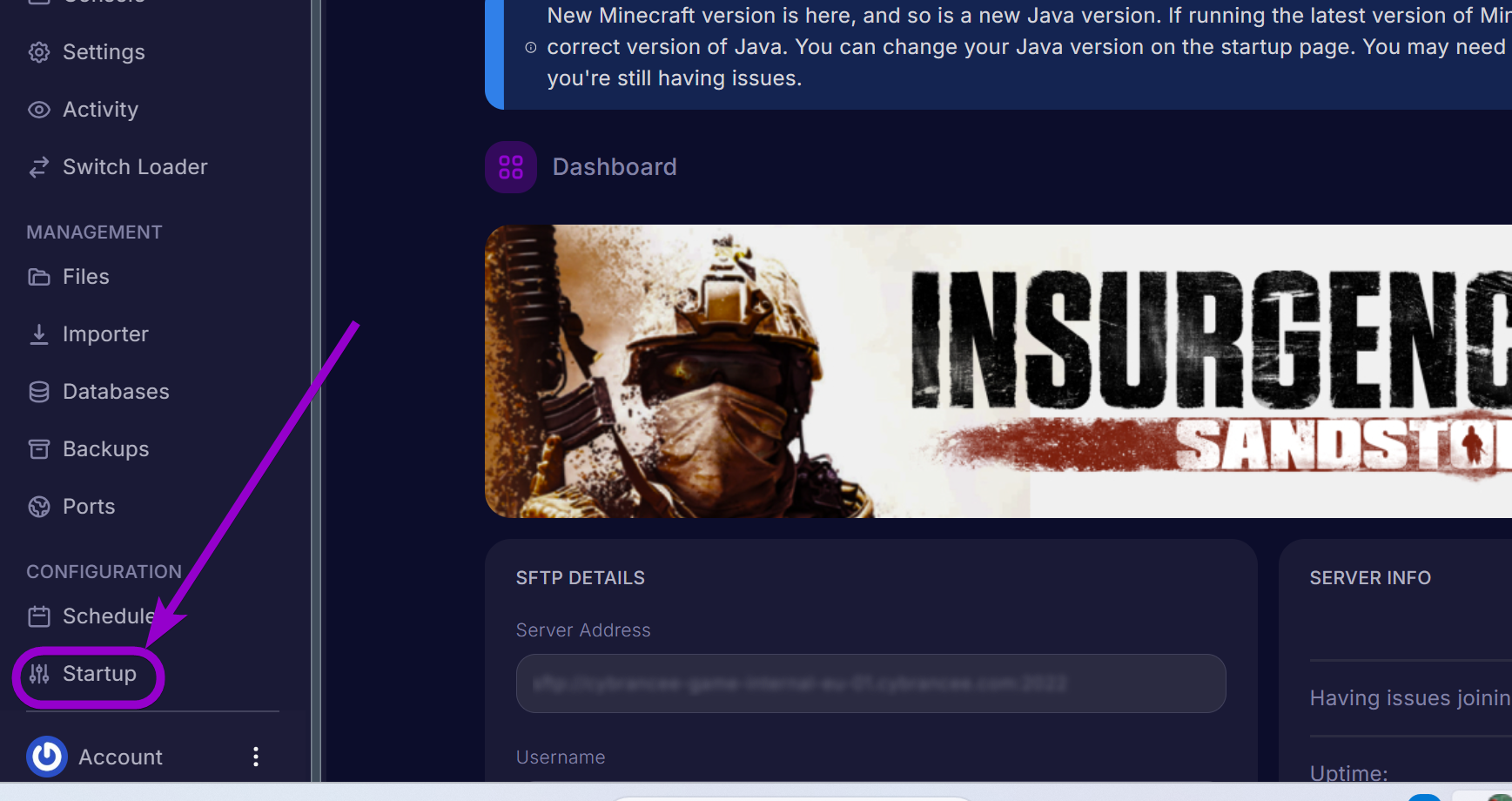Click the Databases cylinder icon
Screen dimensions: 1512x801
pos(39,392)
